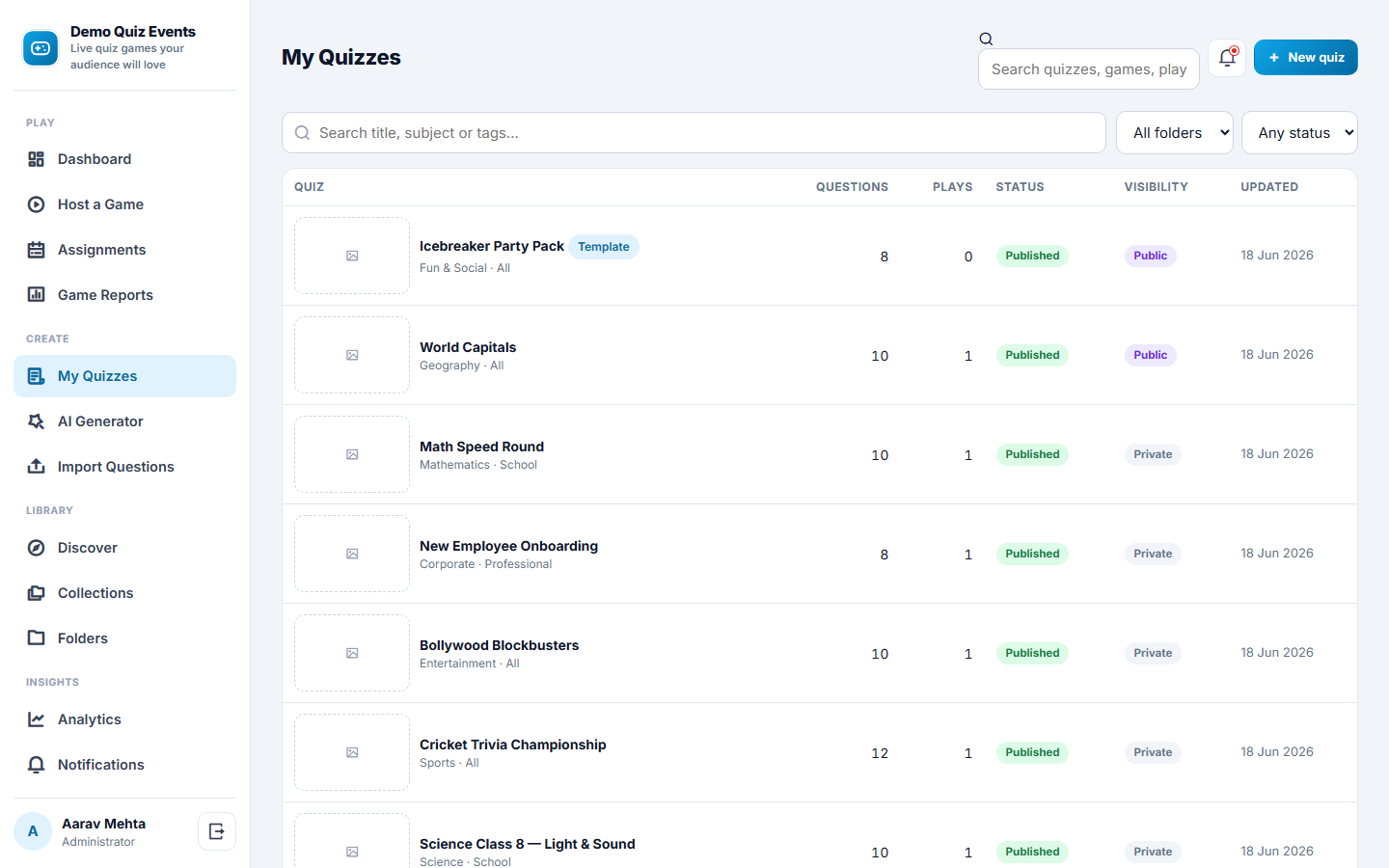Image resolution: width=1389 pixels, height=868 pixels.
Task: Click the PLAYS column header
Action: (x=952, y=187)
